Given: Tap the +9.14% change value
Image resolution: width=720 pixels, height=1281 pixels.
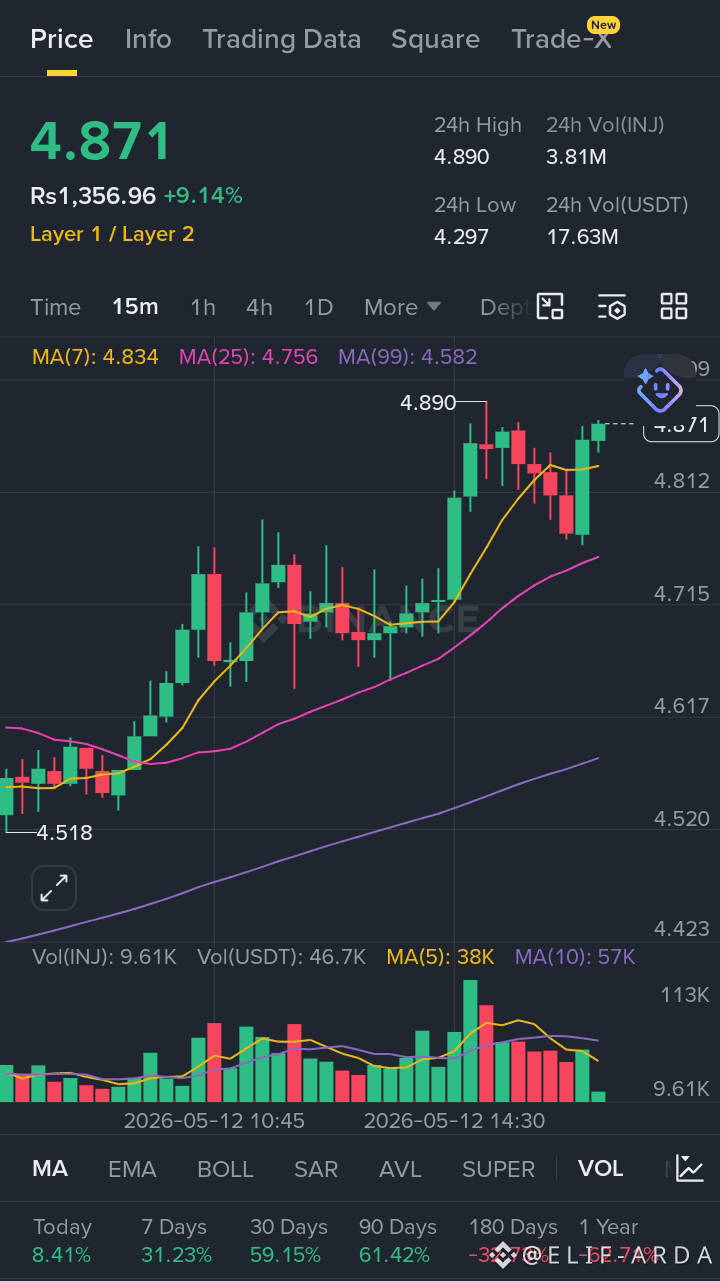Looking at the screenshot, I should click(x=203, y=196).
